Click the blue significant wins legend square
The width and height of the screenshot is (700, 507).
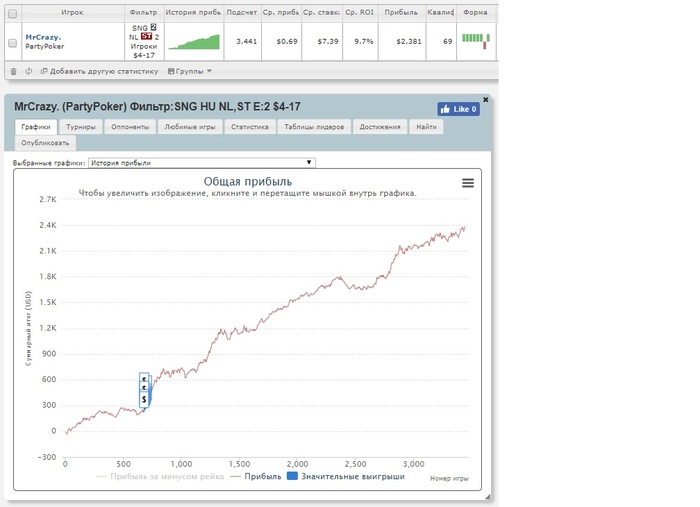(x=292, y=476)
